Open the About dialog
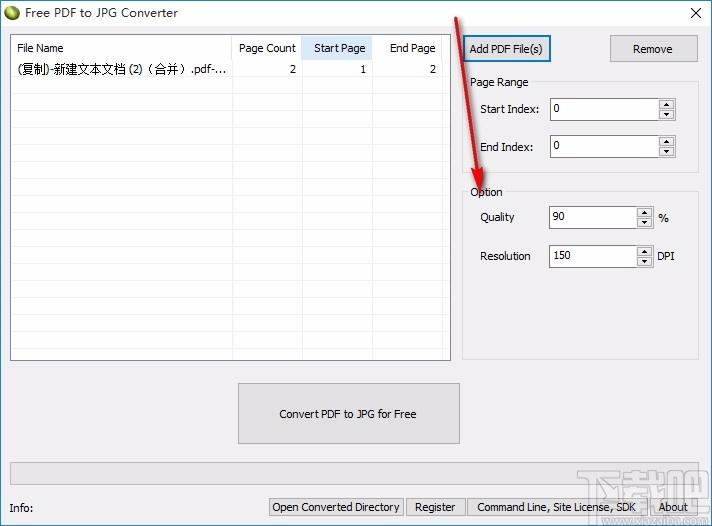This screenshot has width=712, height=526. pyautogui.click(x=672, y=507)
